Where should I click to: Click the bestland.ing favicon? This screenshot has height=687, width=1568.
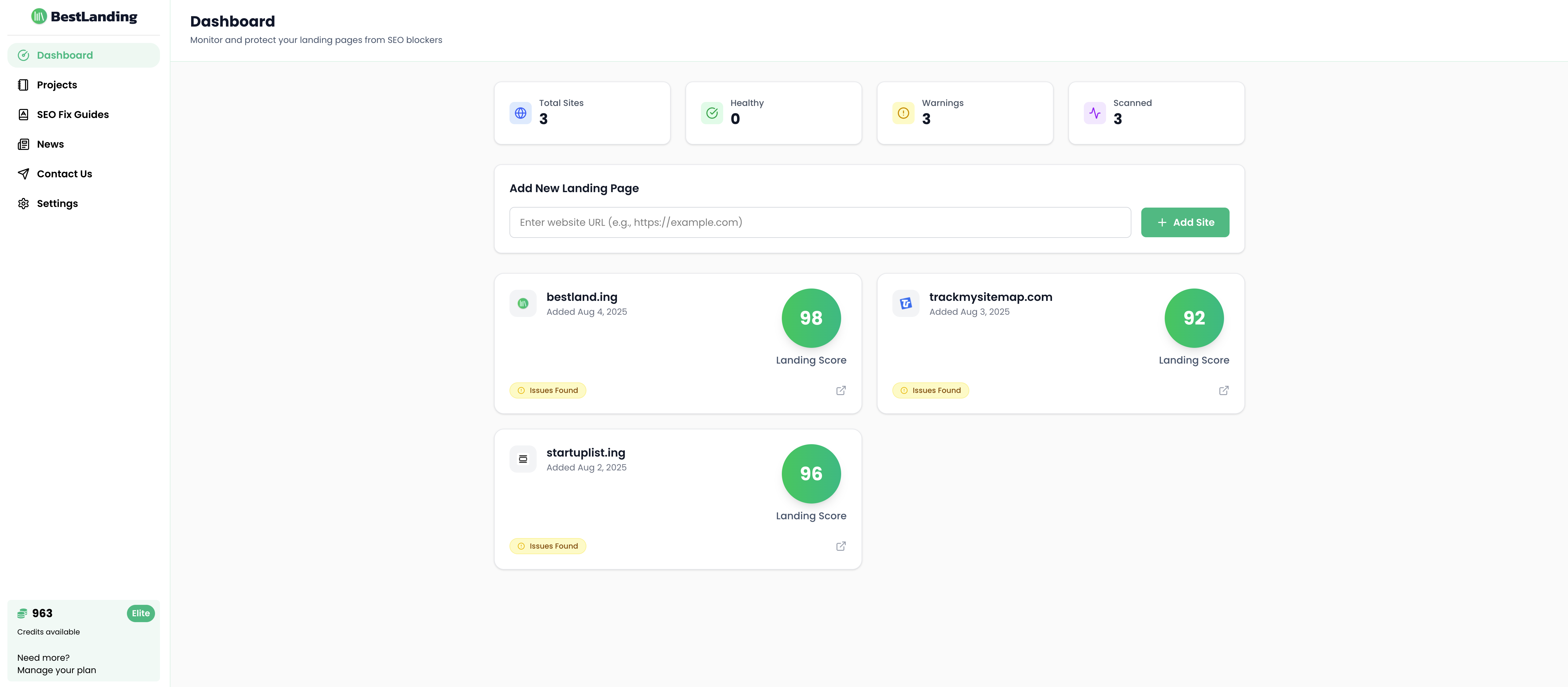[x=523, y=303]
